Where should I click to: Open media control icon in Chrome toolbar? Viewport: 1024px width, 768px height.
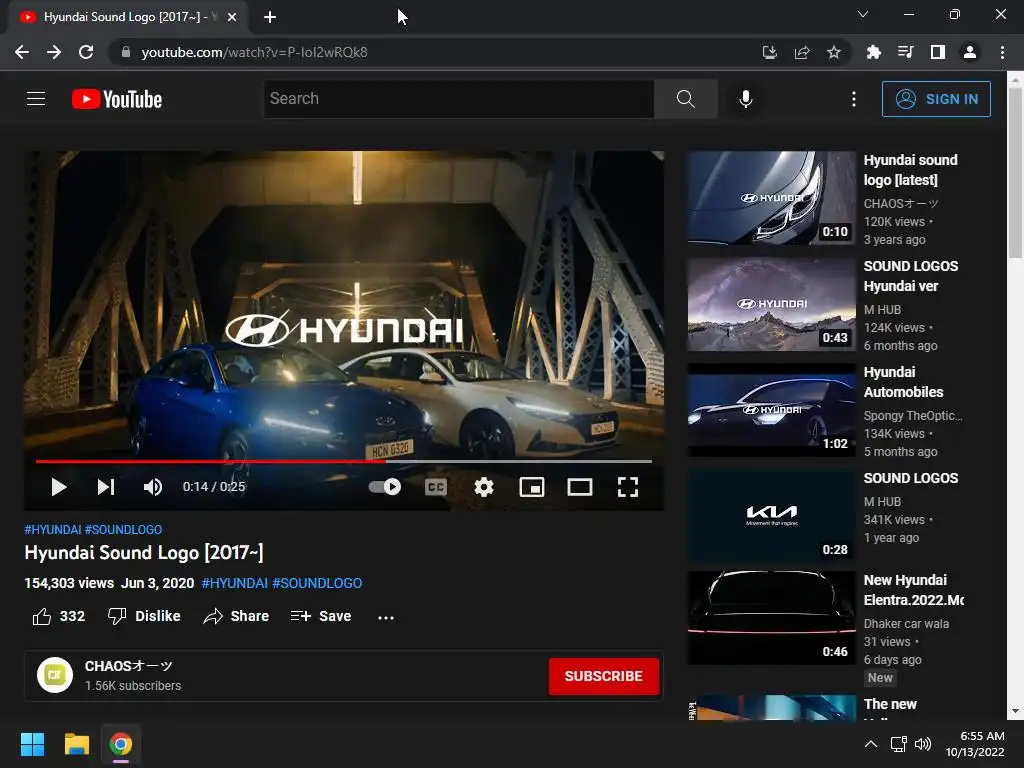click(905, 52)
